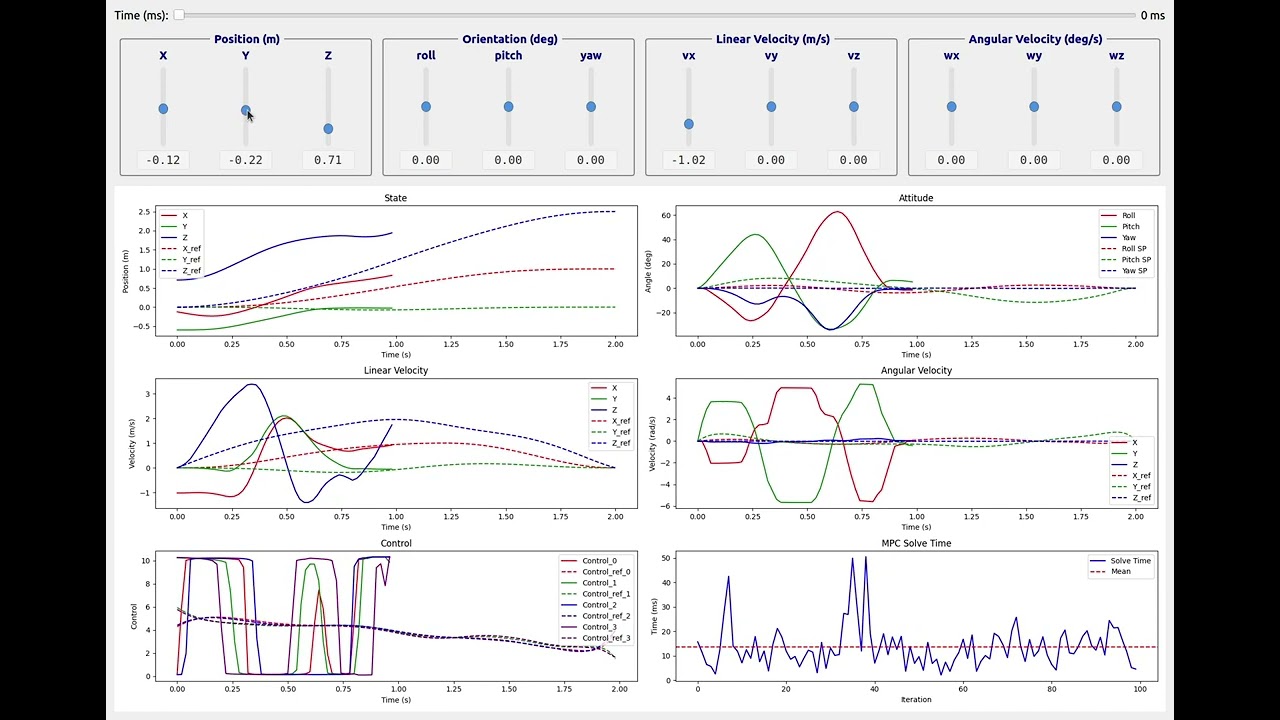Screen dimensions: 1280x720
Task: Click Control_ref_3 legend entry in Control plot
Action: 595,638
